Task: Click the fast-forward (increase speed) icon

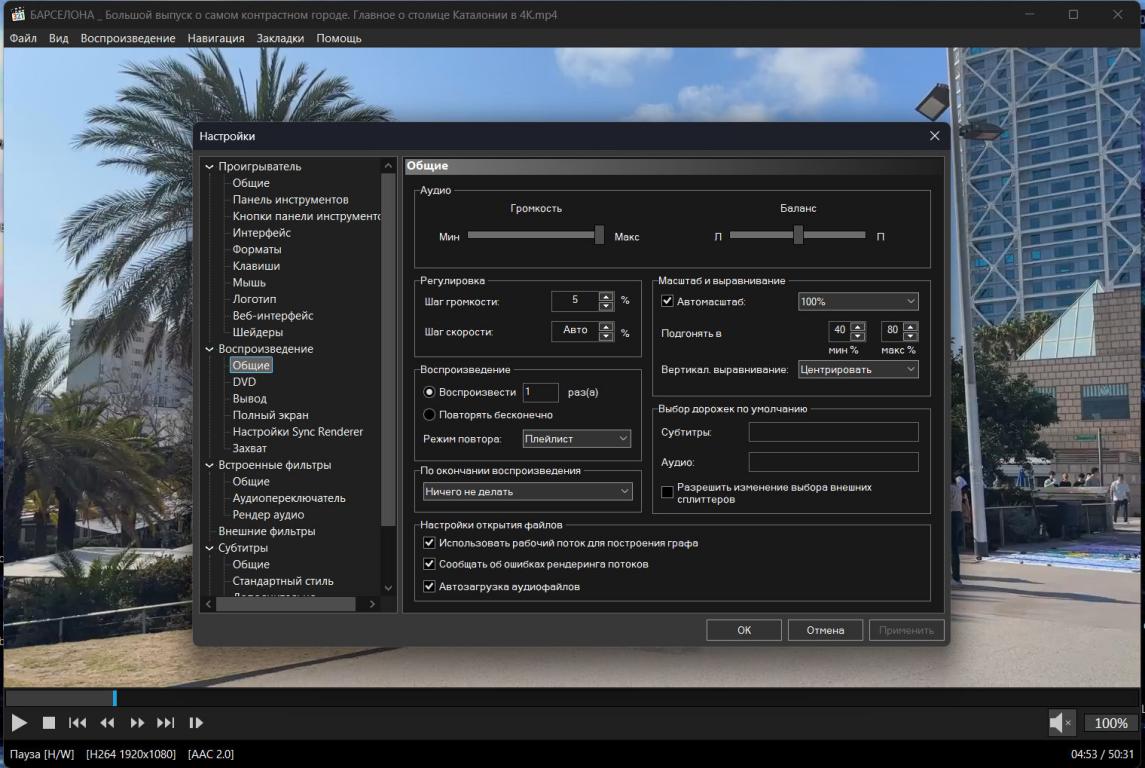Action: click(x=137, y=722)
